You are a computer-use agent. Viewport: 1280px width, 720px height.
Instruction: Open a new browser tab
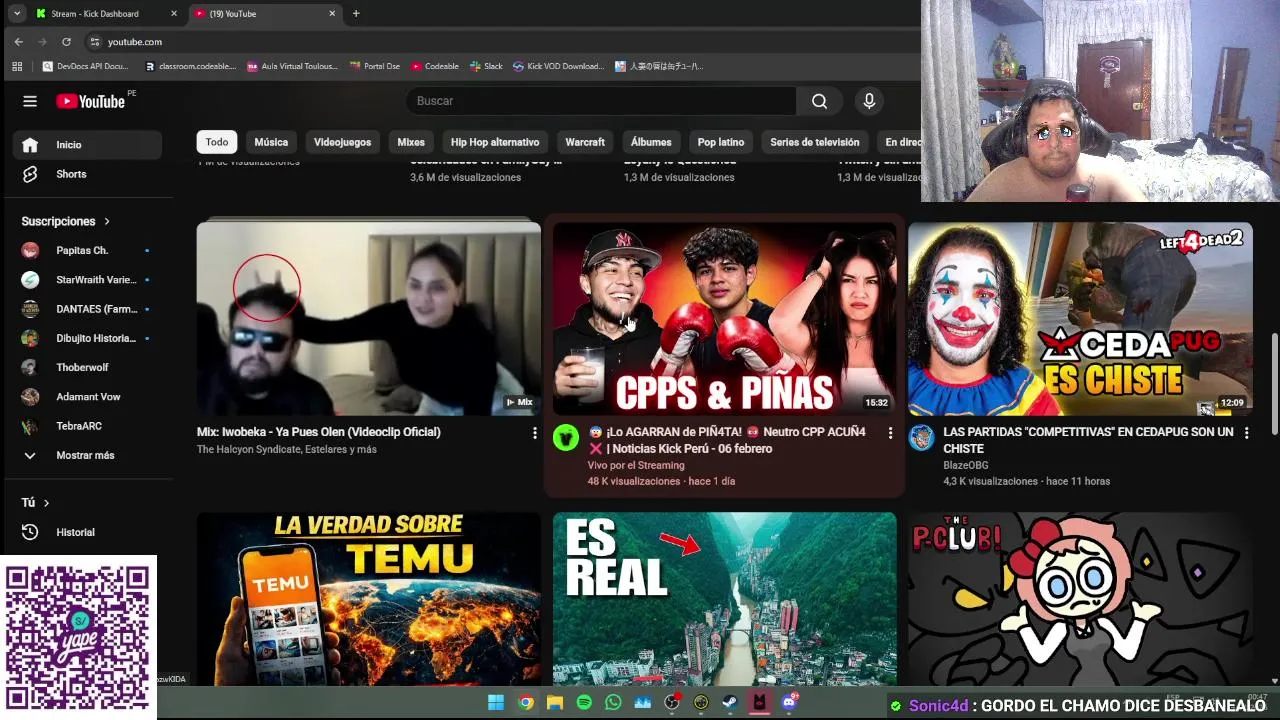tap(356, 14)
